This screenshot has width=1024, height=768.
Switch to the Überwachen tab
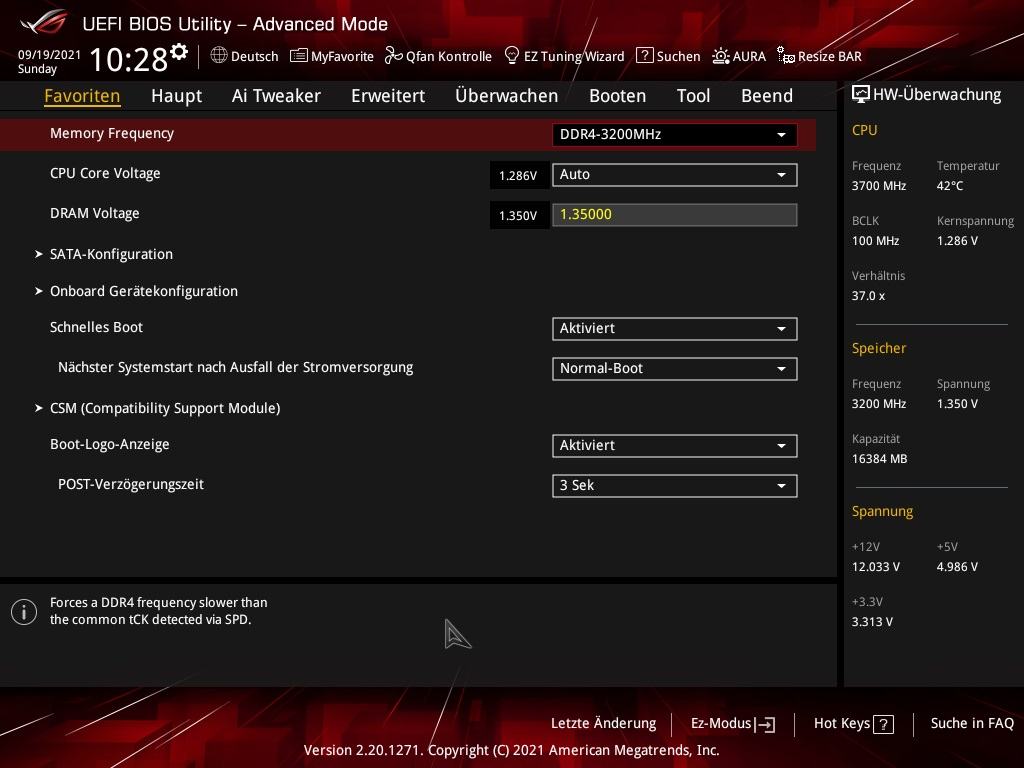pos(507,96)
